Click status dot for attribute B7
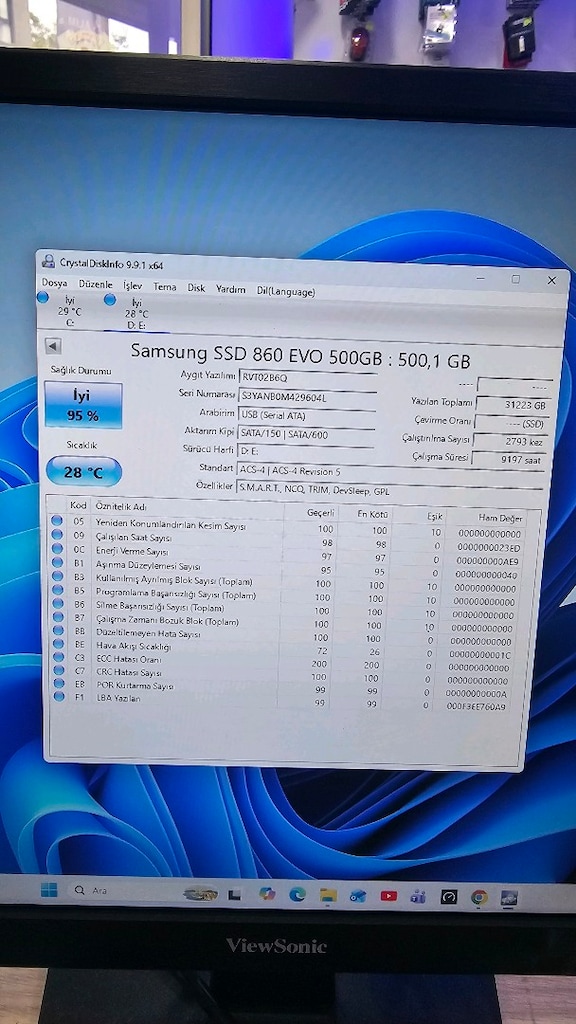 coord(58,617)
